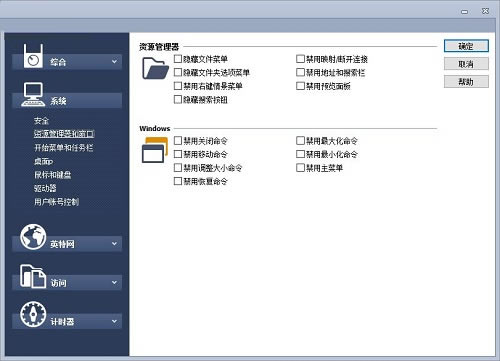Click the 英特网 globe icon
500x361 pixels.
pos(33,237)
